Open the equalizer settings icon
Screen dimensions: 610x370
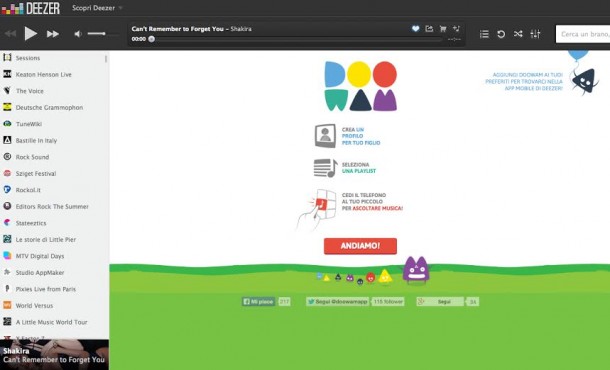pyautogui.click(x=535, y=34)
